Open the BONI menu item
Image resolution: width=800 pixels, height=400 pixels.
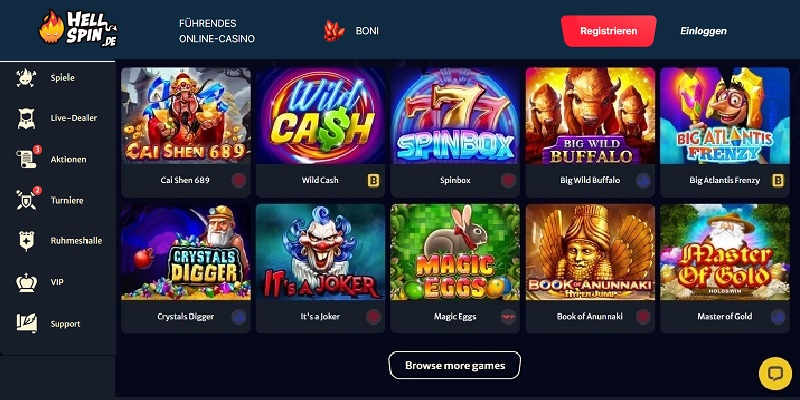[367, 31]
